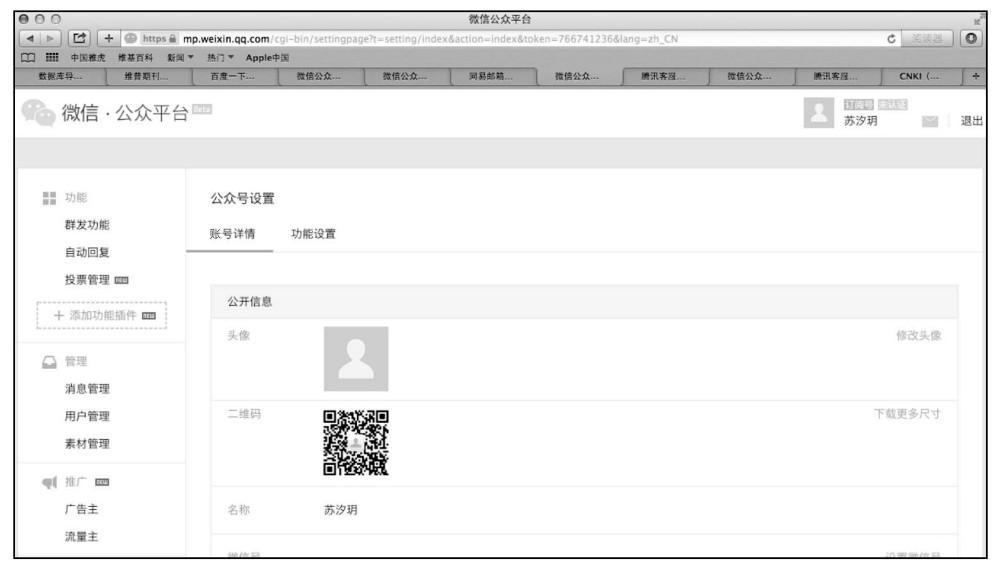
Task: Open the 新闻 bookmarks dropdown
Action: [180, 58]
